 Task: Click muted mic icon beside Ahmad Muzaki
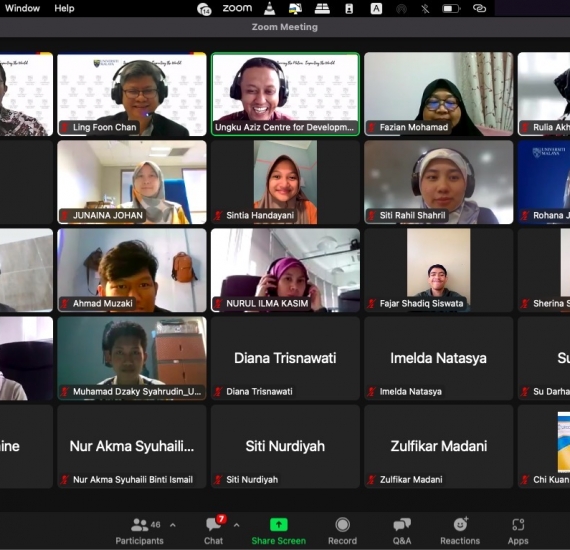coord(65,303)
